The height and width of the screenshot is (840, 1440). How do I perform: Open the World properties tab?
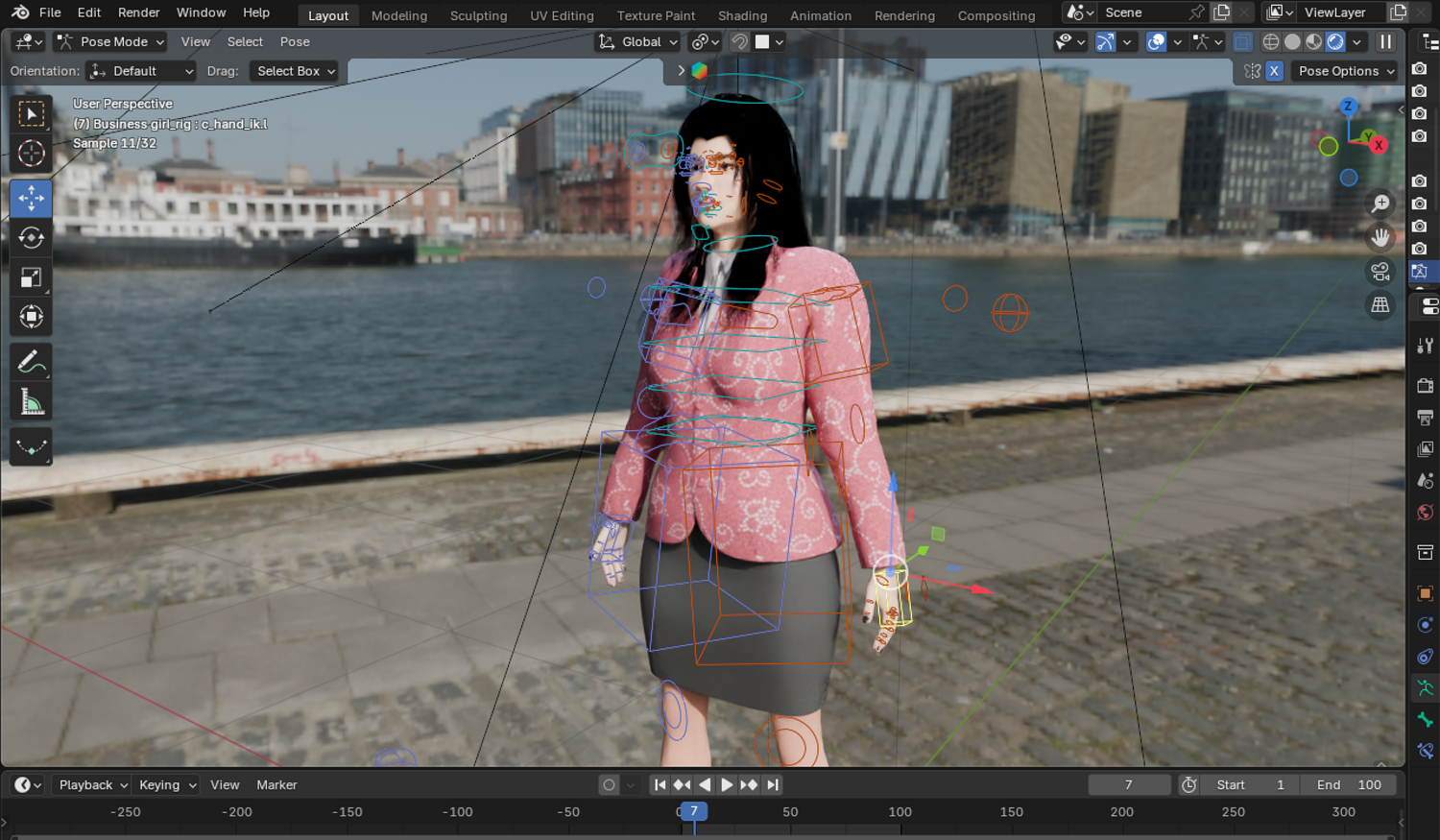(x=1426, y=513)
